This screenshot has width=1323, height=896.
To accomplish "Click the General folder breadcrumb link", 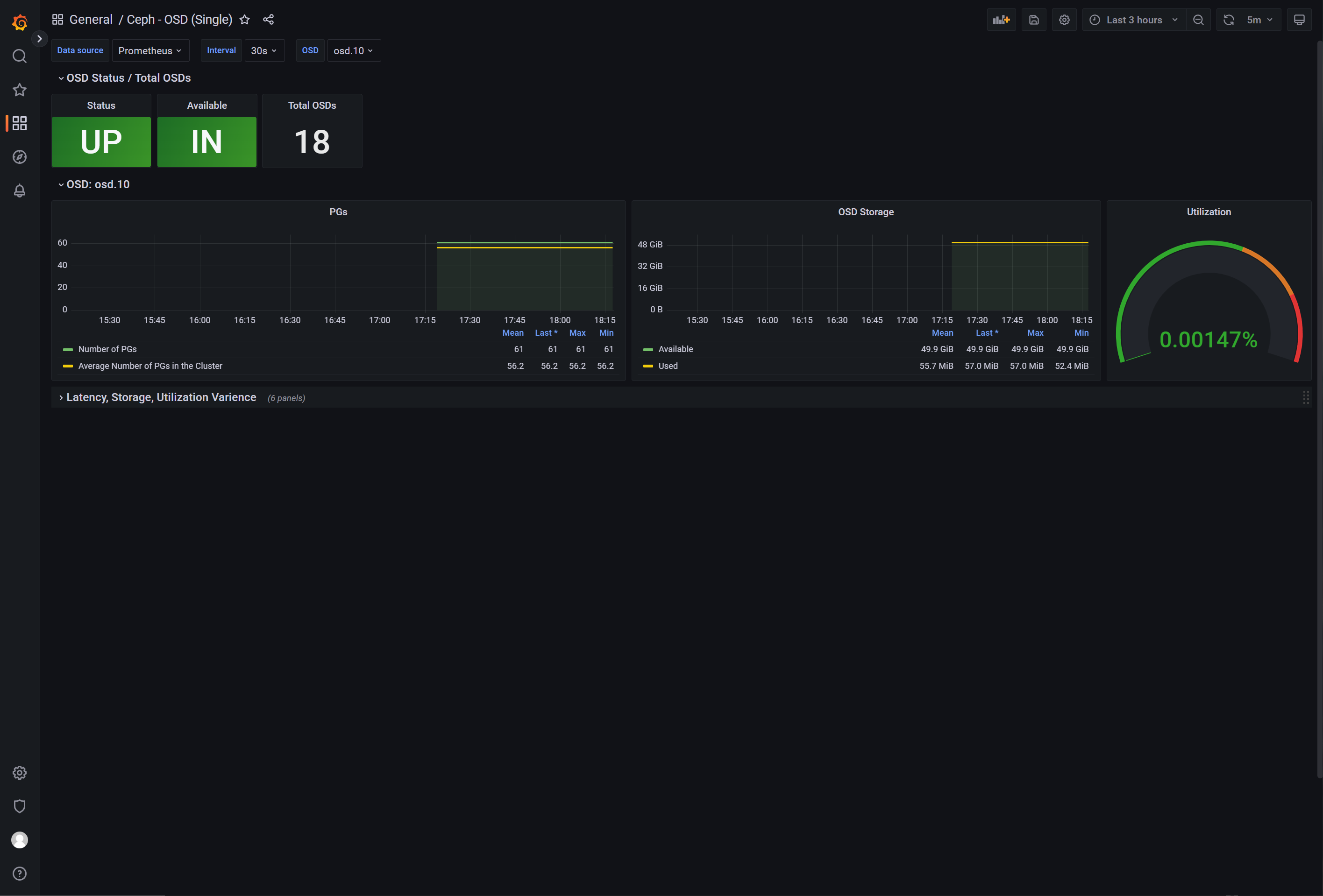I will tap(91, 20).
